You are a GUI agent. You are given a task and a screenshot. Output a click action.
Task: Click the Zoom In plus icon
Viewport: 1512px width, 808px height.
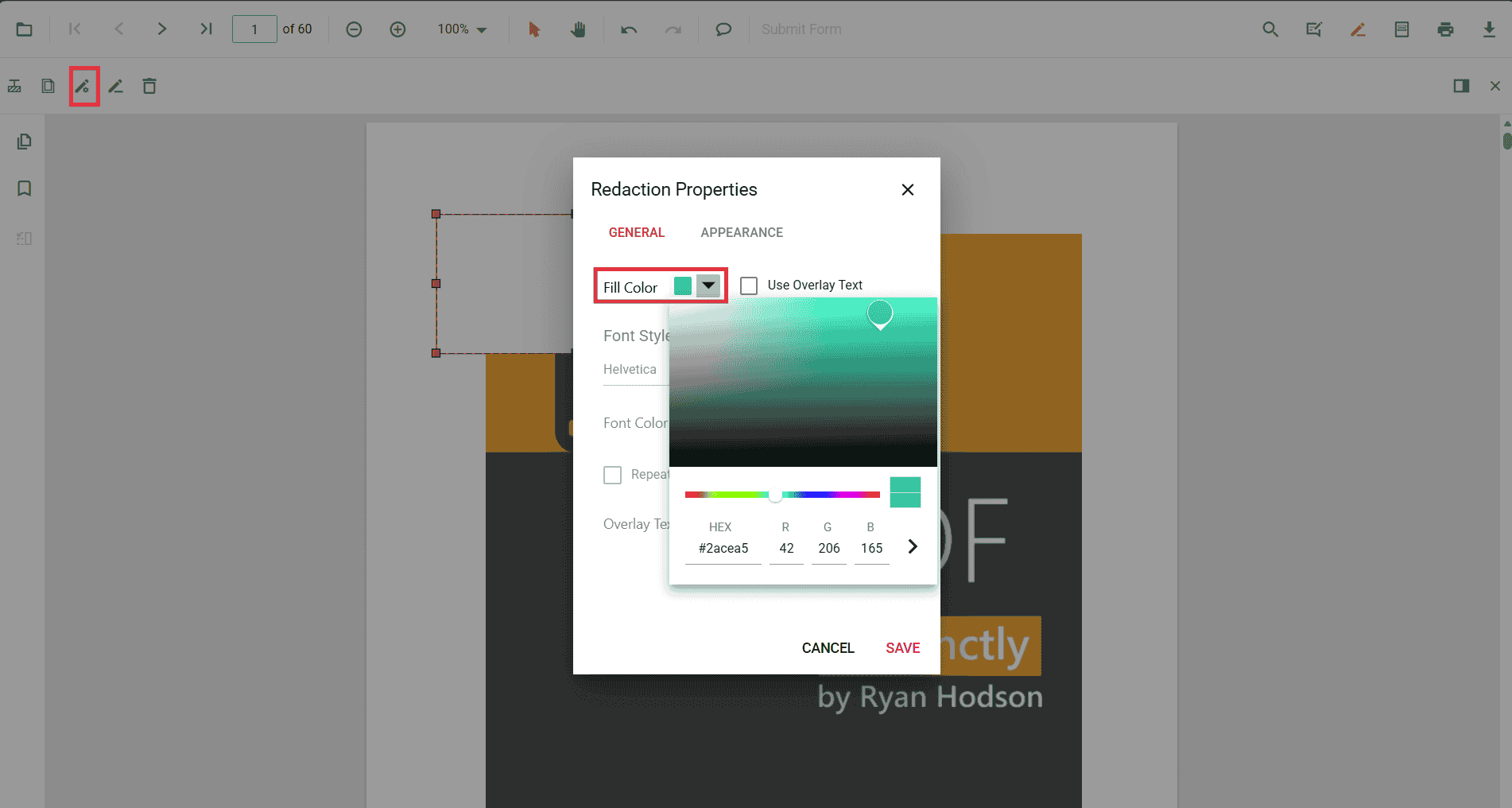click(397, 29)
